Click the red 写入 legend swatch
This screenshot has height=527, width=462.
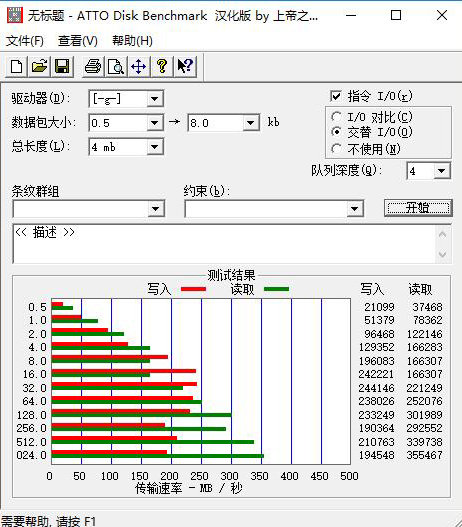pyautogui.click(x=193, y=289)
